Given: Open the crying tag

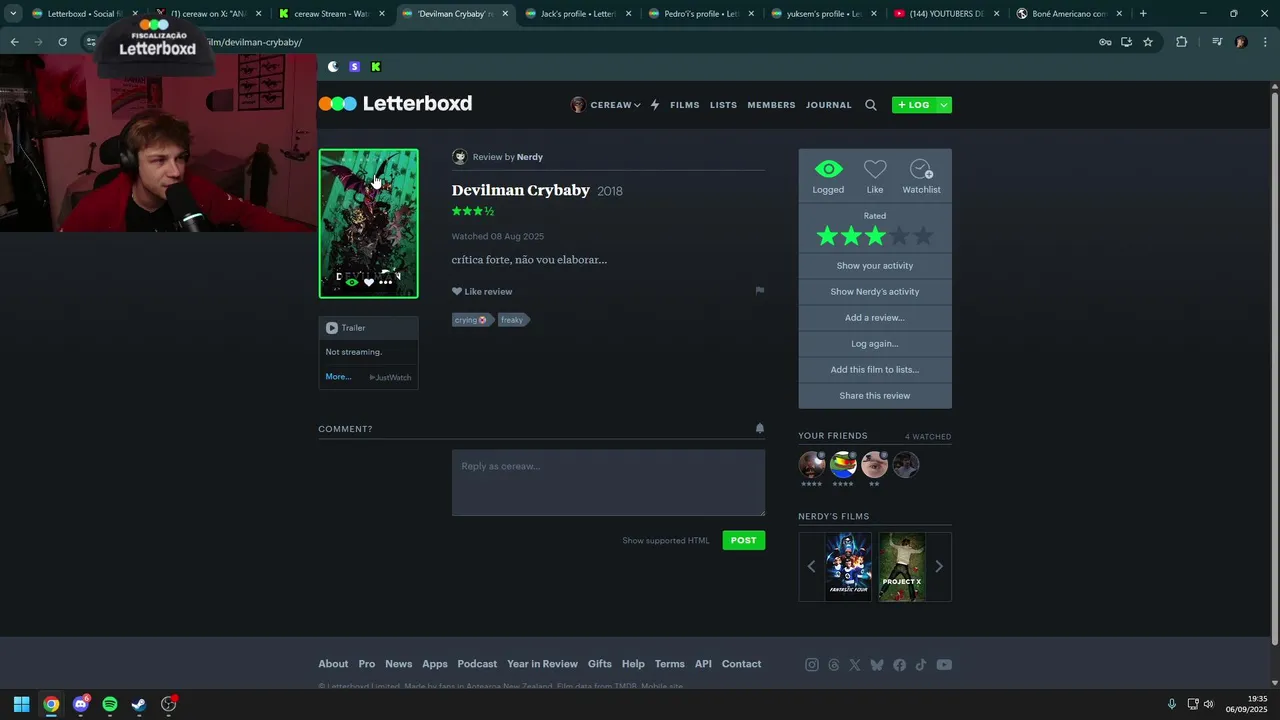Looking at the screenshot, I should tap(472, 320).
